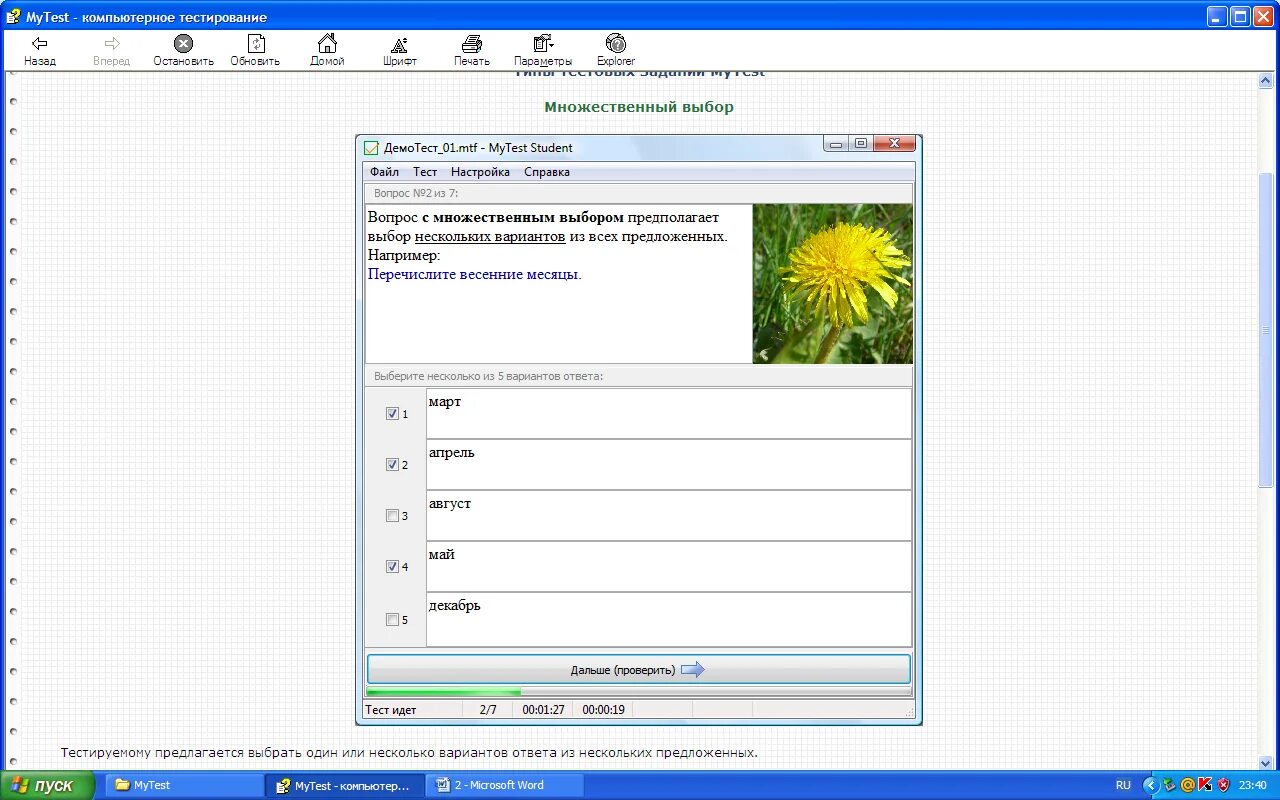
Task: Click Перечислите весенние месяцы question text
Action: coord(475,274)
